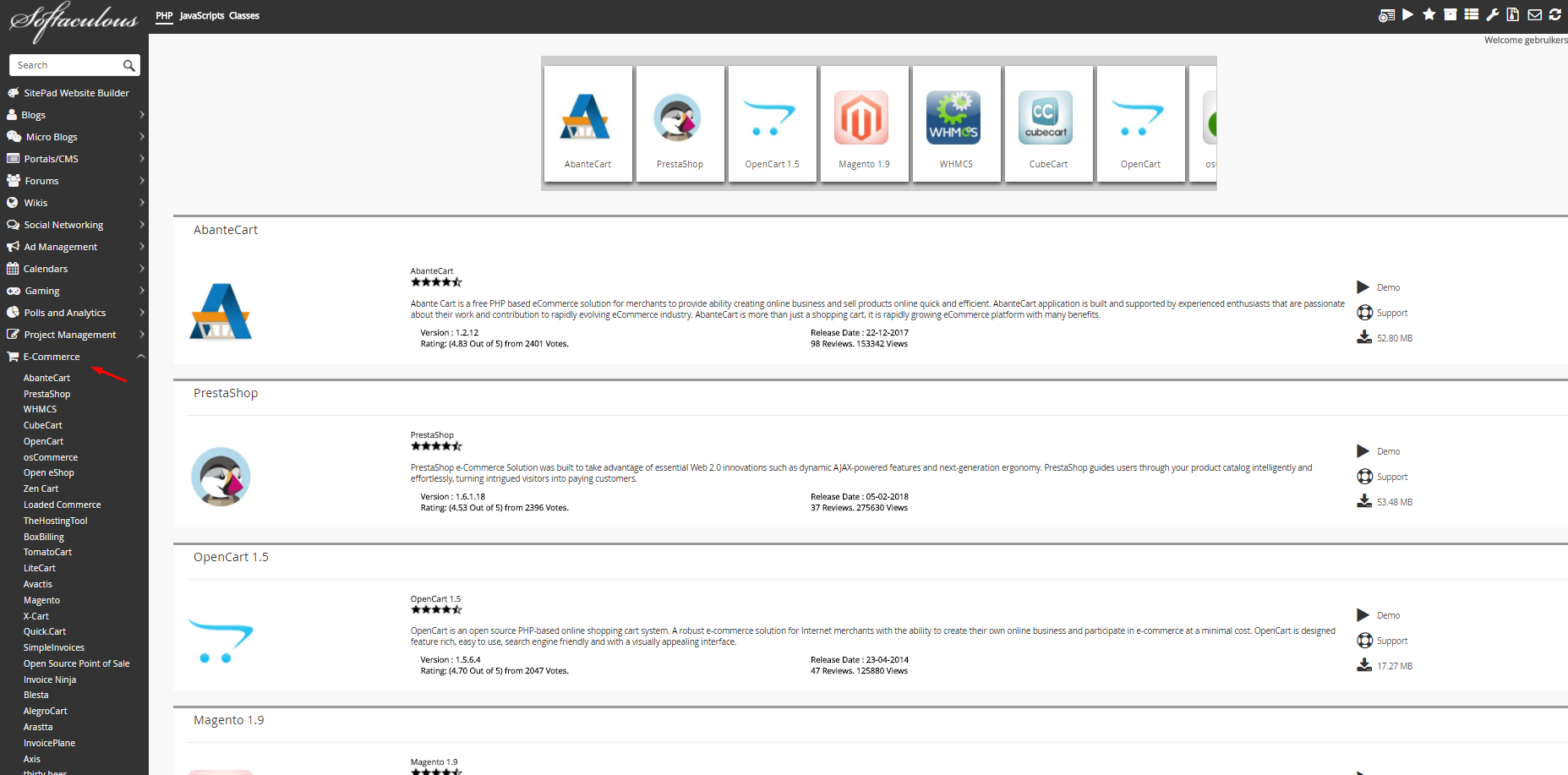Open the wrench settings icon in top toolbar

(x=1492, y=14)
